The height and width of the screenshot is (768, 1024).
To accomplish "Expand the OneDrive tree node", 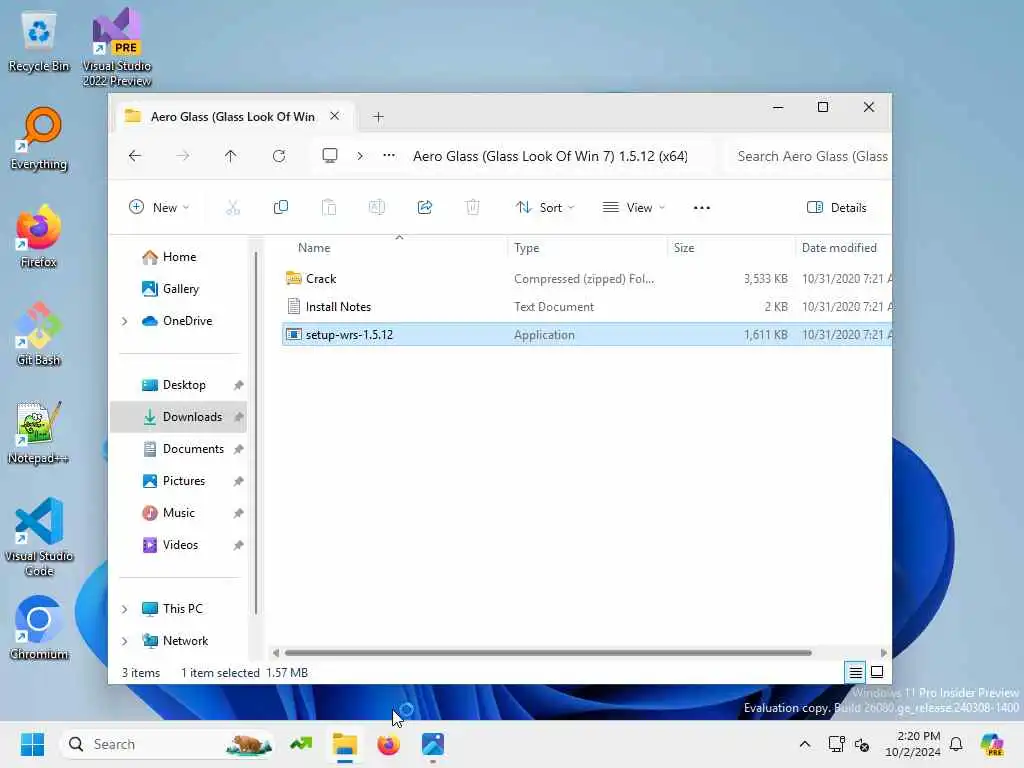I will click(x=124, y=321).
